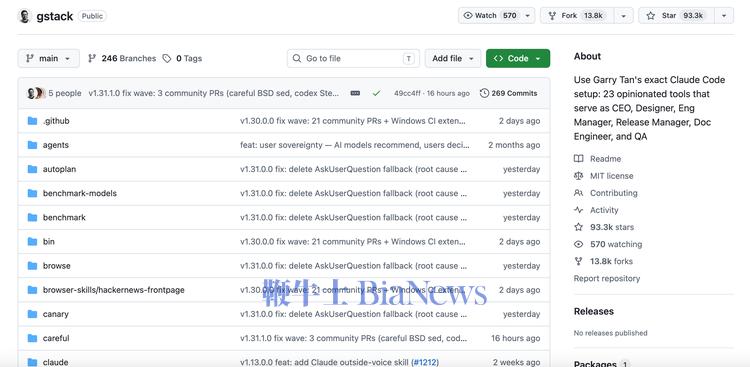Viewport: 750px width, 367px height.
Task: Expand commit details ellipsis button
Action: point(355,93)
